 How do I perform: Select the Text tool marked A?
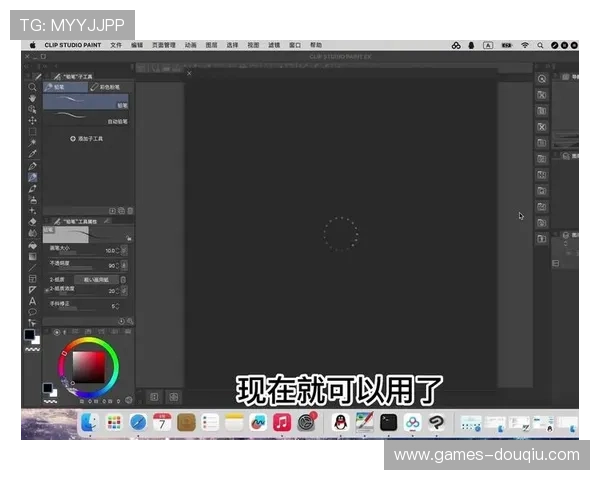[33, 301]
